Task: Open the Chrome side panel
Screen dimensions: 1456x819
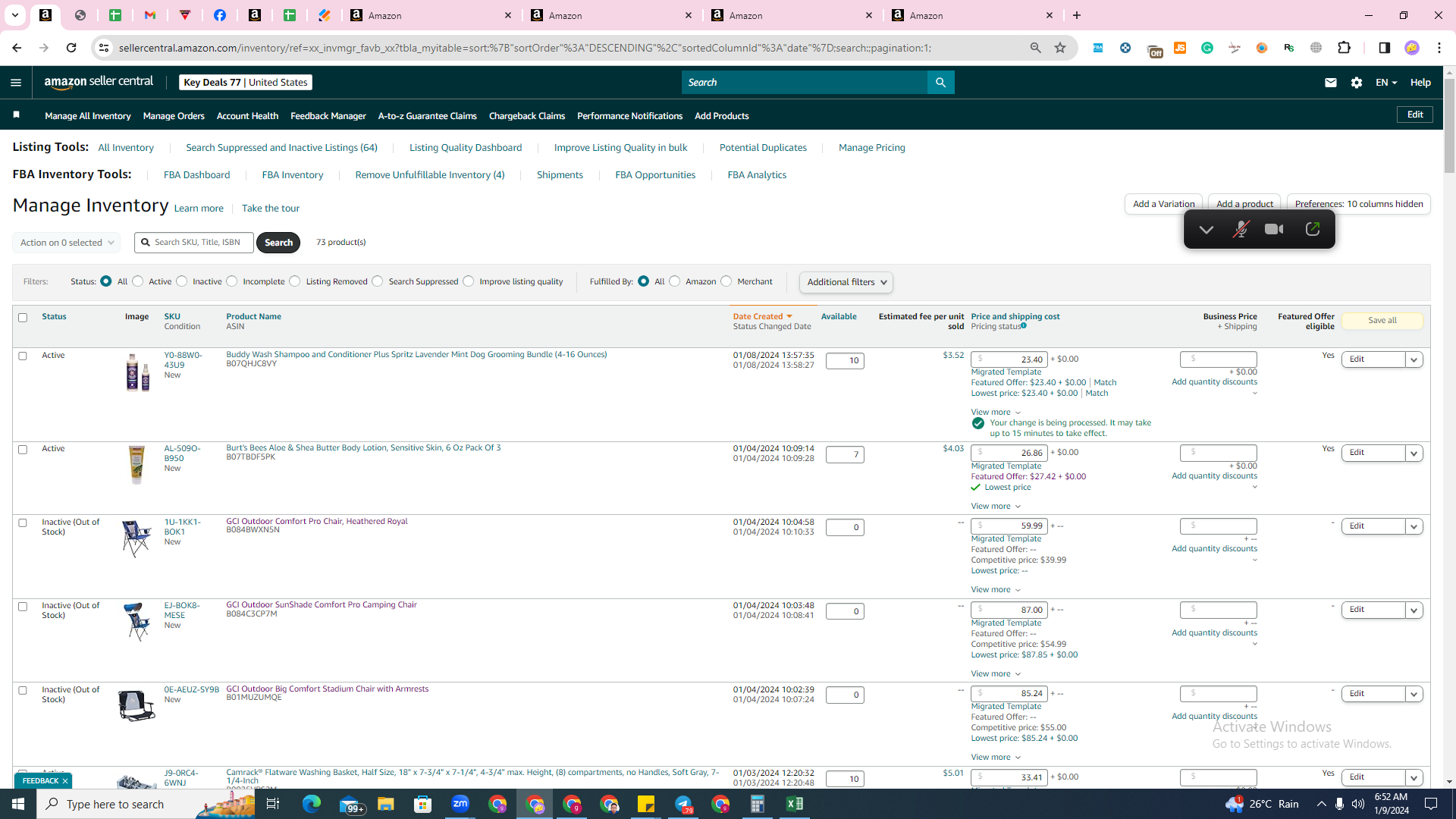Action: point(1384,48)
